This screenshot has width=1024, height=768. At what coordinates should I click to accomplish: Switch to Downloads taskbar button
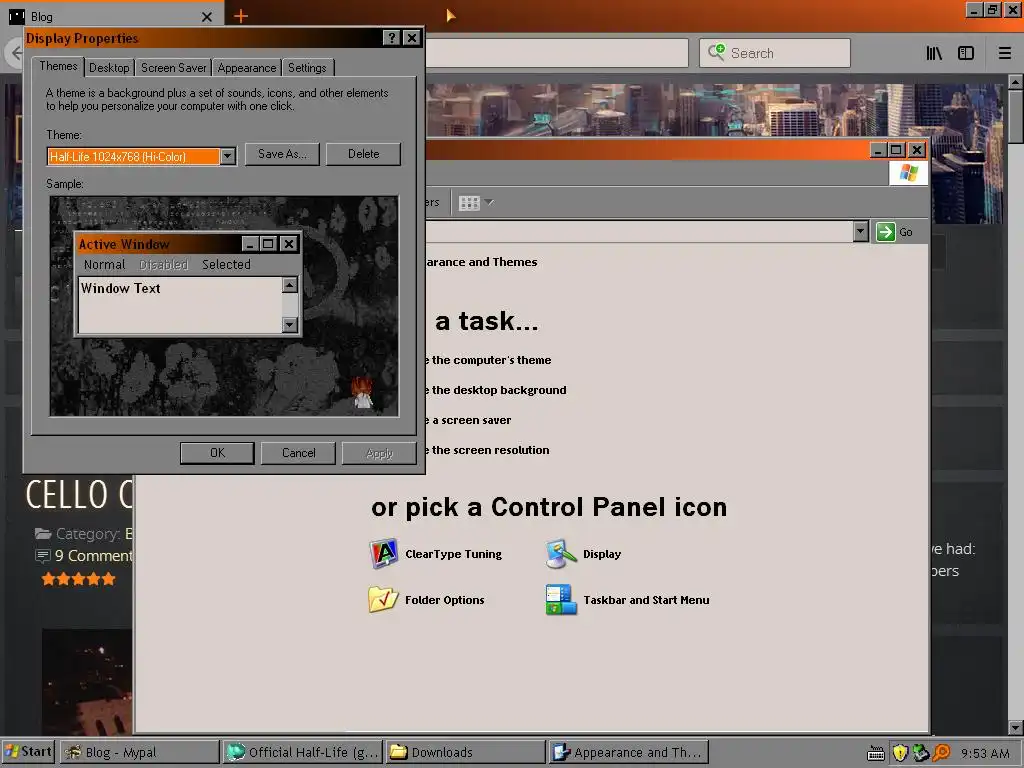coord(465,752)
